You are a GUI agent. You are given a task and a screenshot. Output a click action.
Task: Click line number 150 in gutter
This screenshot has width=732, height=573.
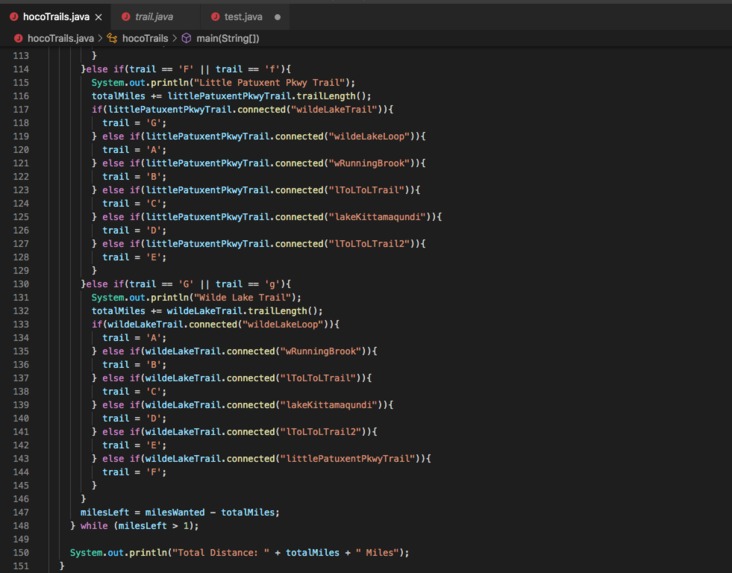(x=21, y=552)
